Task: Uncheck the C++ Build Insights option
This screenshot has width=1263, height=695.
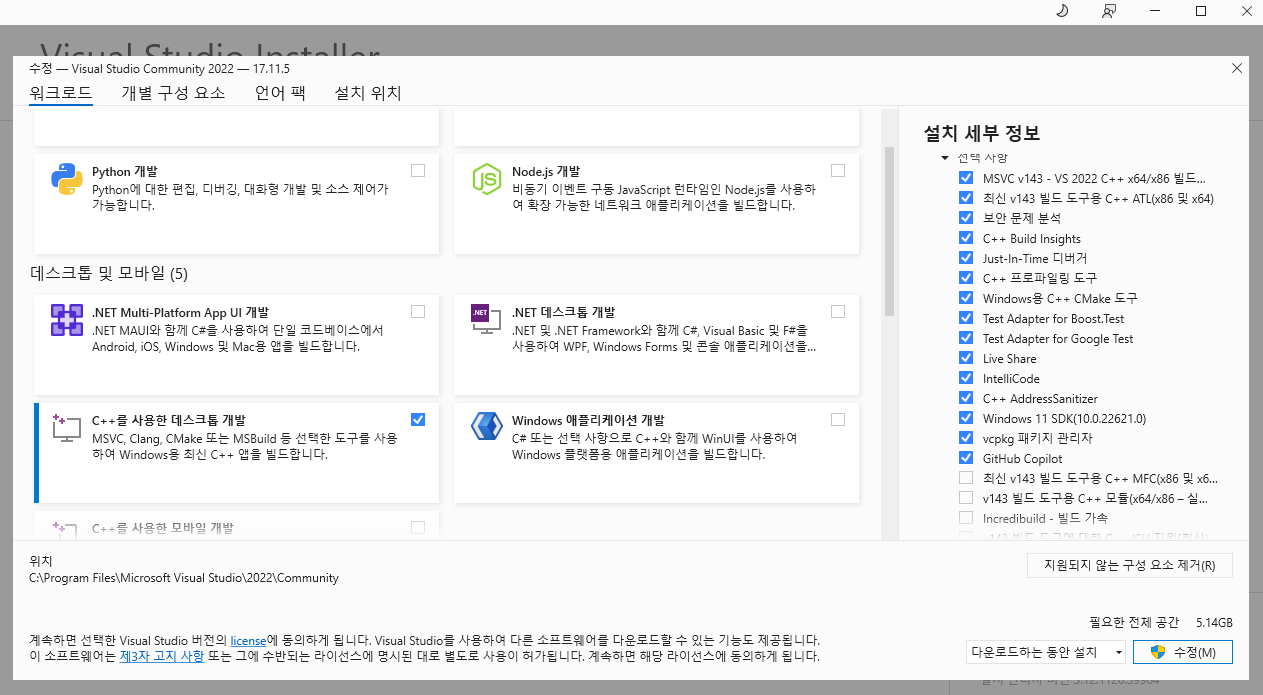Action: click(966, 238)
